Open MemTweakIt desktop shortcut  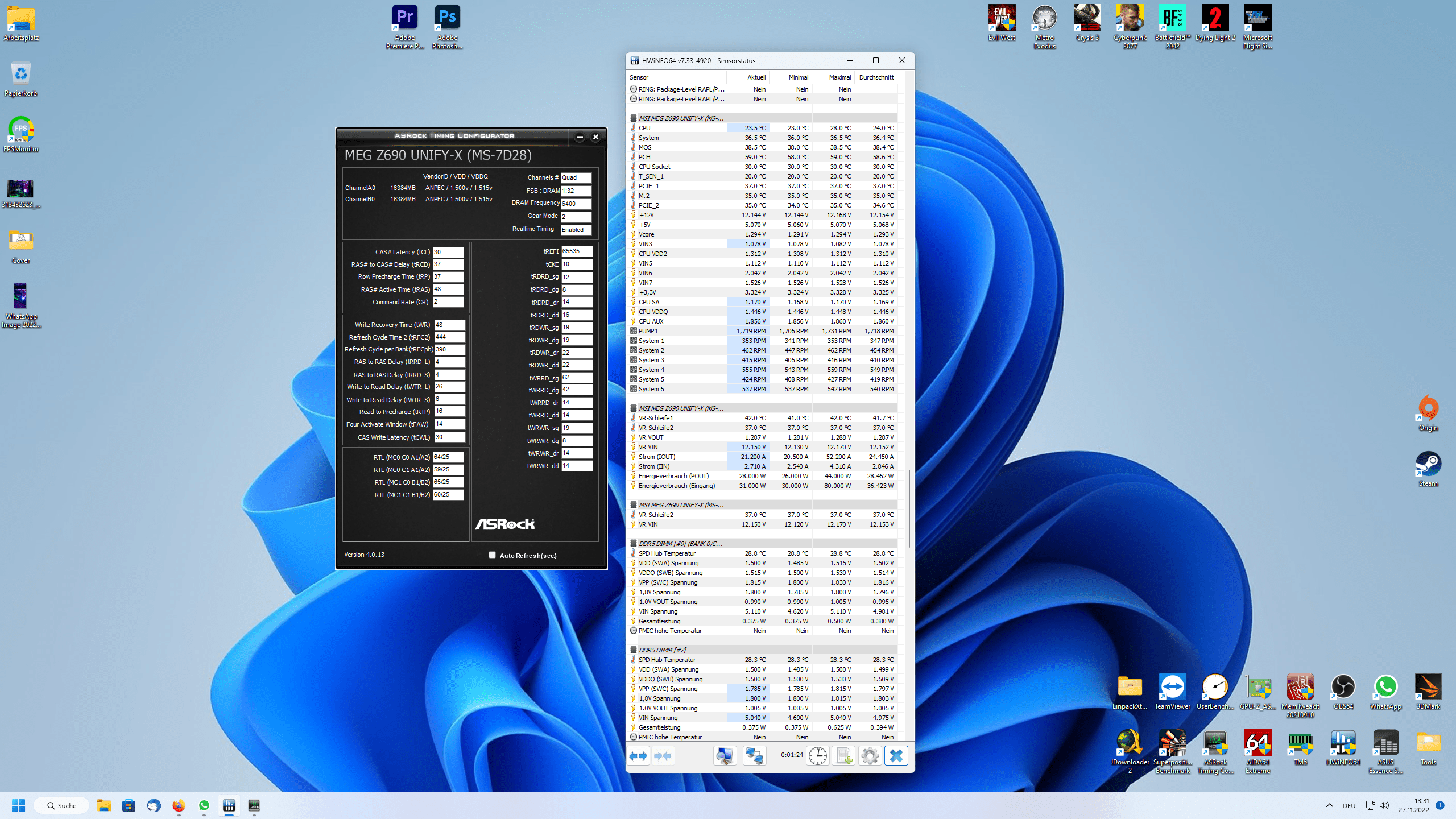pyautogui.click(x=1300, y=696)
